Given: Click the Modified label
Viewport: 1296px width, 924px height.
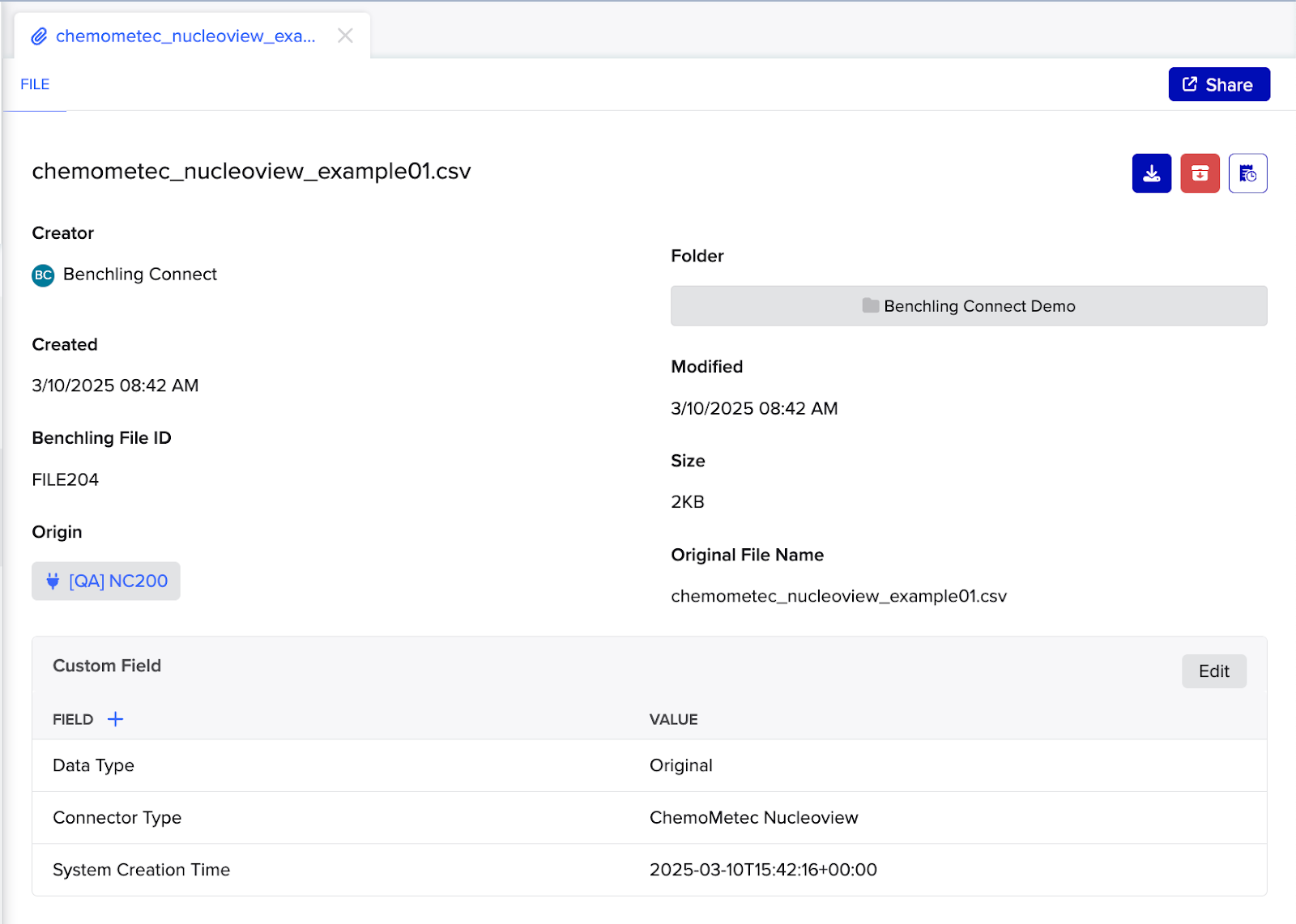Looking at the screenshot, I should coord(707,367).
